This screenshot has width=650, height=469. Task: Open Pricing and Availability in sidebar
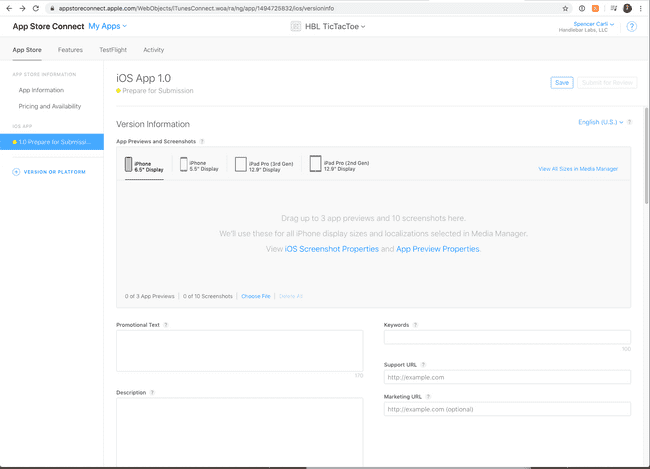50,106
